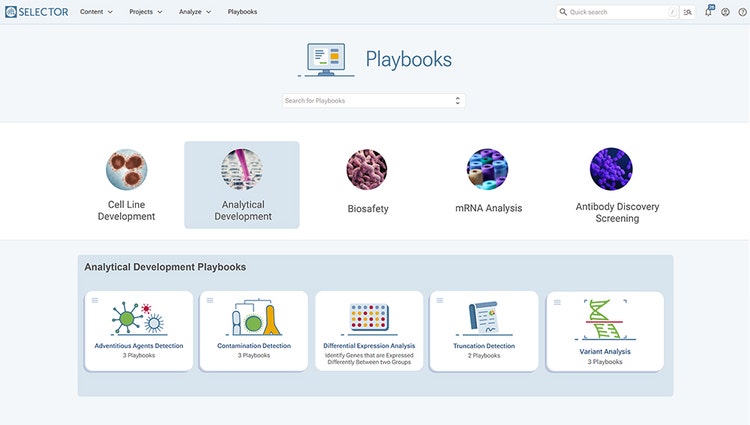Expand the Content menu dropdown

pos(96,12)
